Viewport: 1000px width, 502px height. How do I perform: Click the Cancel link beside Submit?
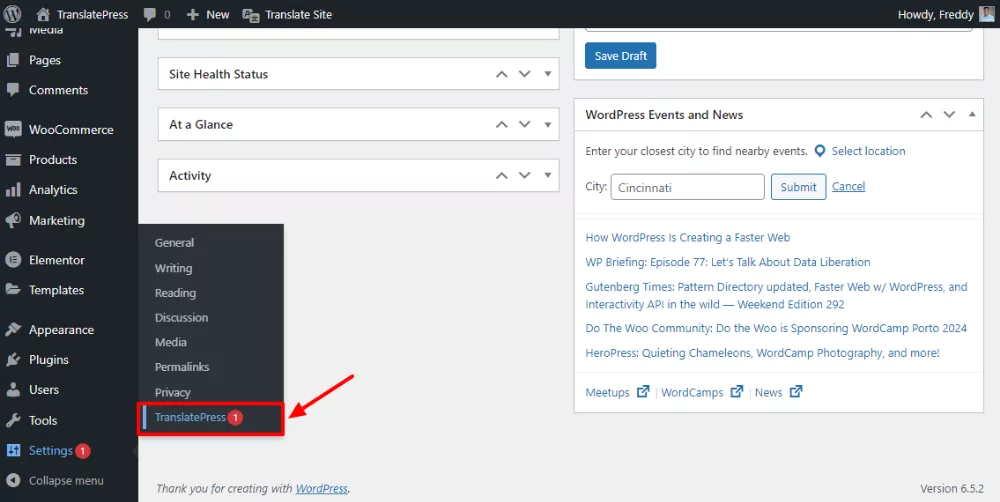(x=848, y=186)
